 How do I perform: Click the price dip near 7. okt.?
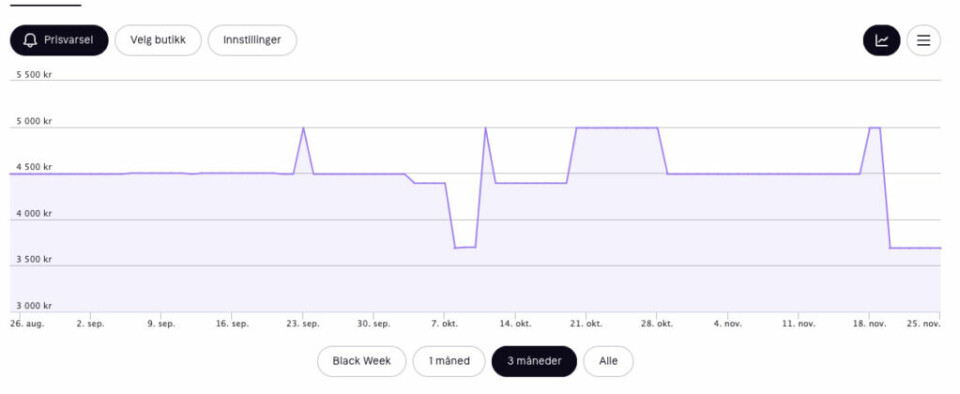465,247
